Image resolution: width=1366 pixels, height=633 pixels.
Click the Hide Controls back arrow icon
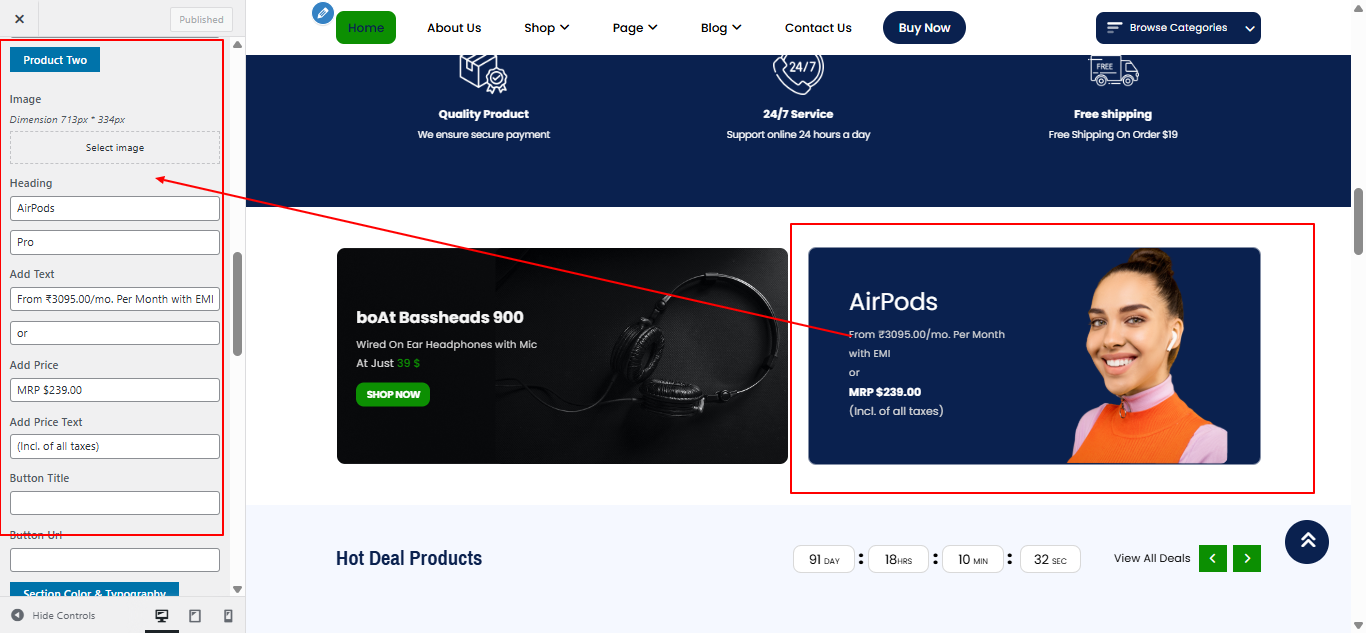(x=15, y=615)
